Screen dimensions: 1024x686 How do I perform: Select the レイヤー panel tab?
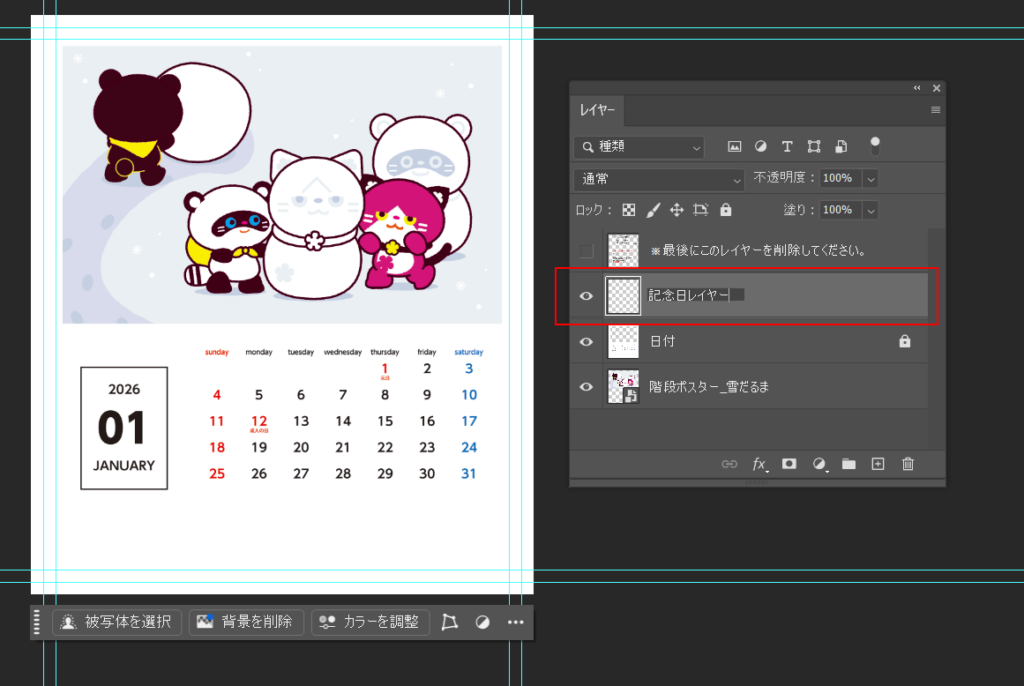tap(598, 110)
